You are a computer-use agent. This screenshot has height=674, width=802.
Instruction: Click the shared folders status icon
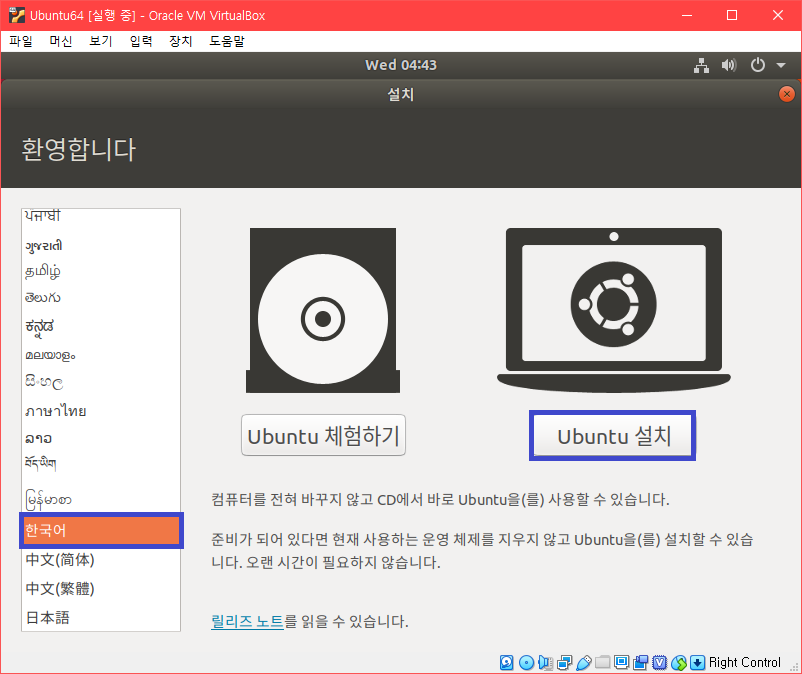(603, 662)
